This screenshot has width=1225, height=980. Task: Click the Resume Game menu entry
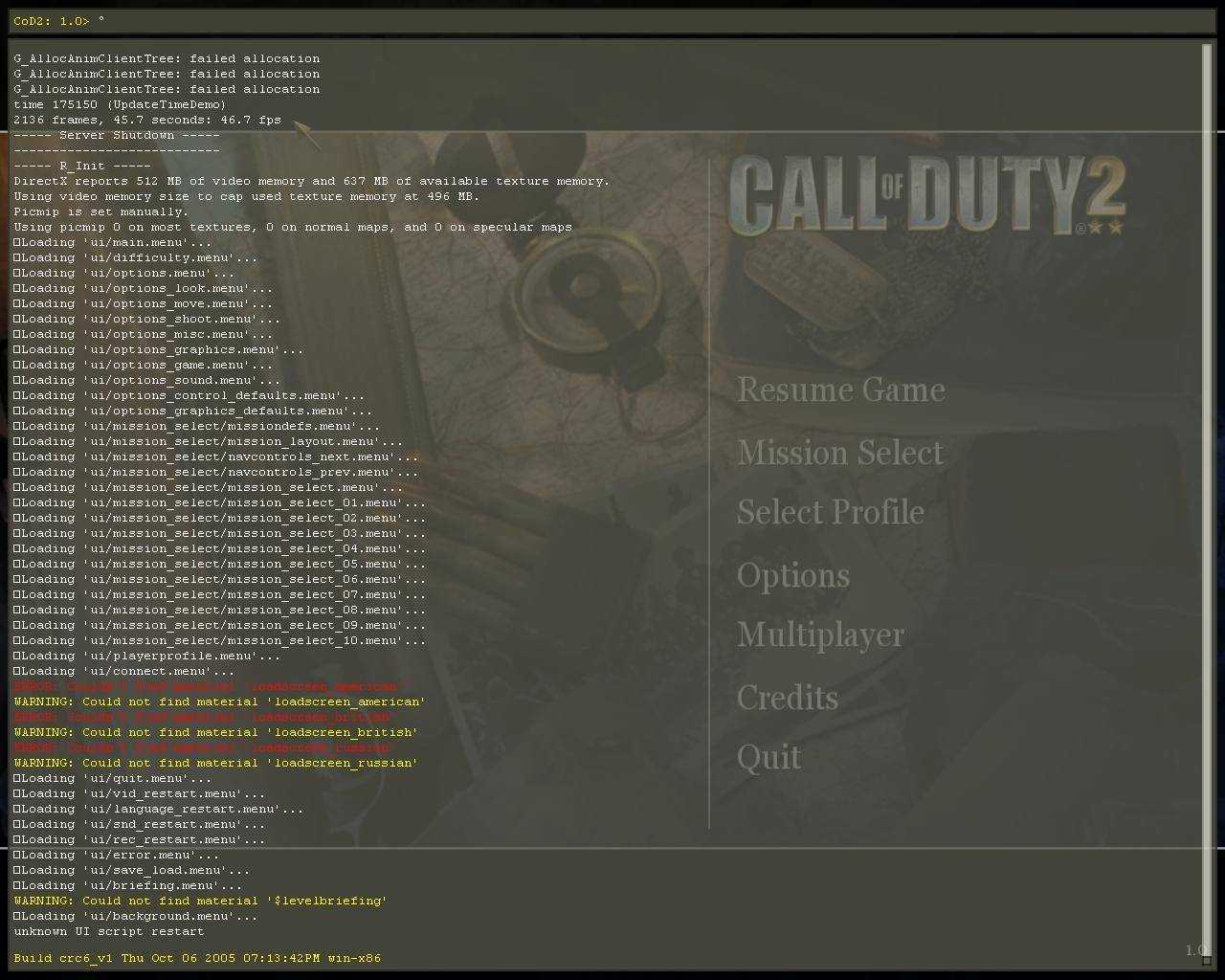[840, 390]
